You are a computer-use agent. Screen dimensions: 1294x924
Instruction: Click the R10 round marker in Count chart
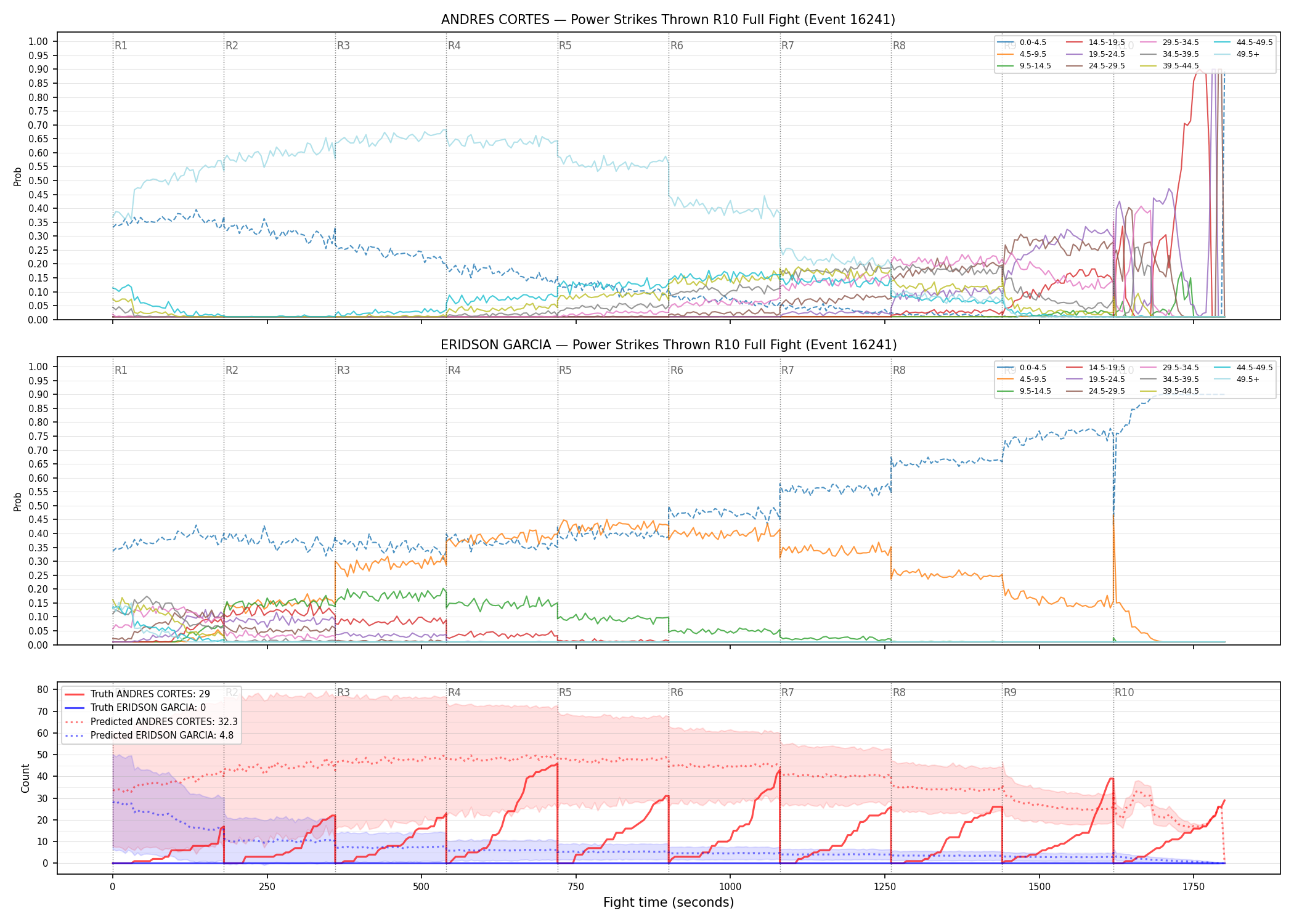(x=1124, y=692)
